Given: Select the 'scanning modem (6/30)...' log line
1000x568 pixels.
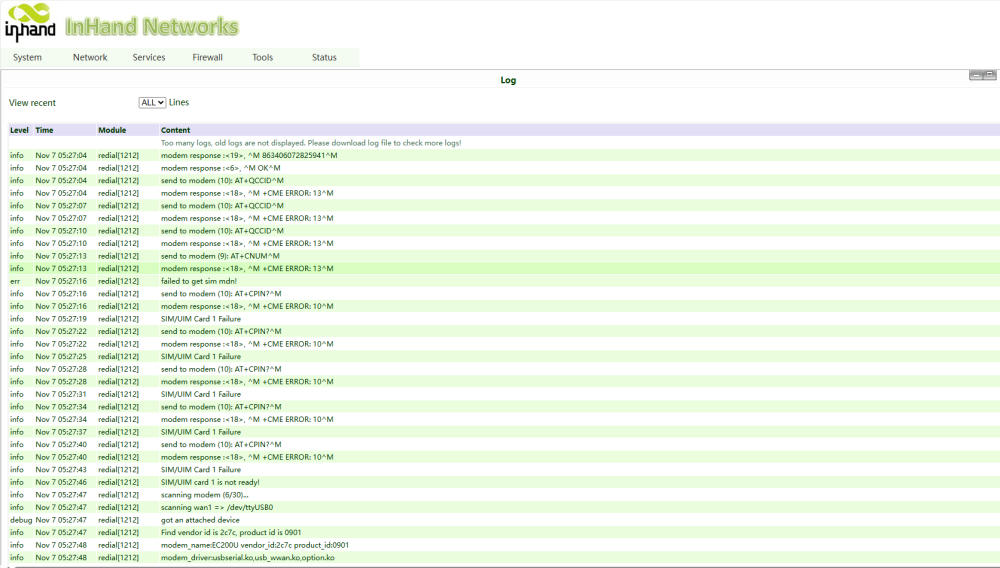Looking at the screenshot, I should point(204,495).
